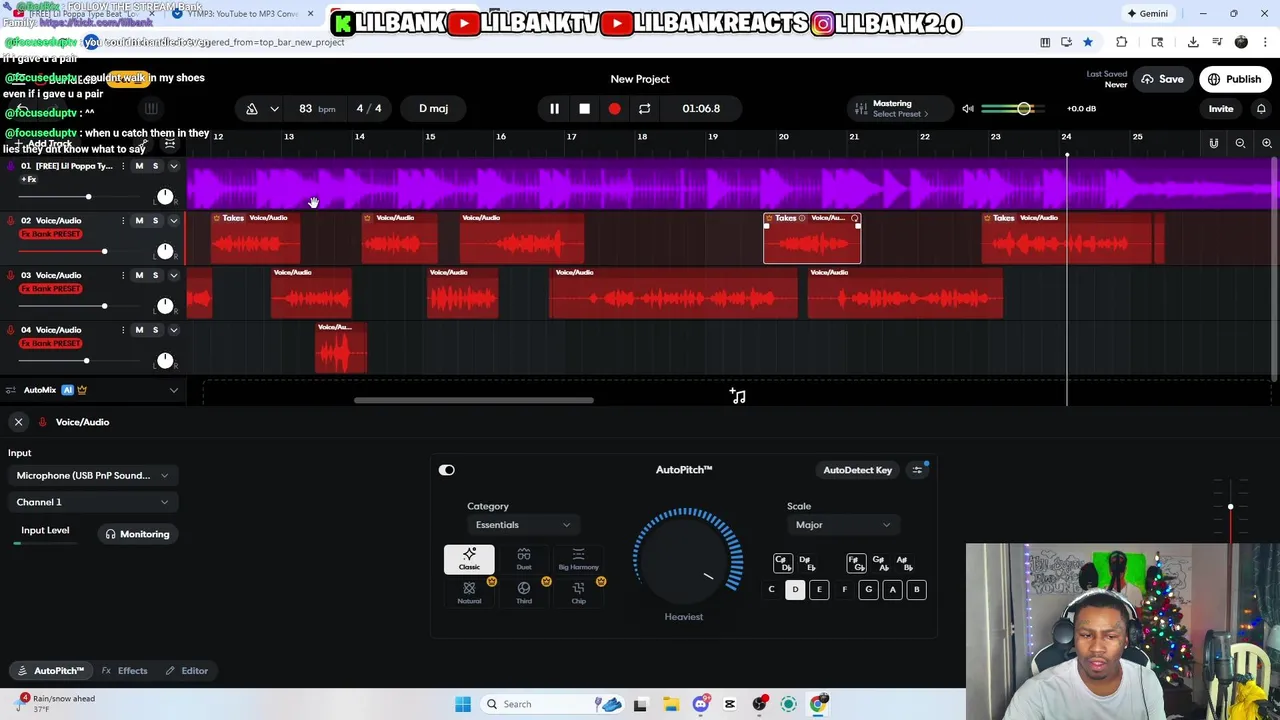This screenshot has height=720, width=1280.
Task: Close the Voice/Audio panel
Action: (18, 422)
